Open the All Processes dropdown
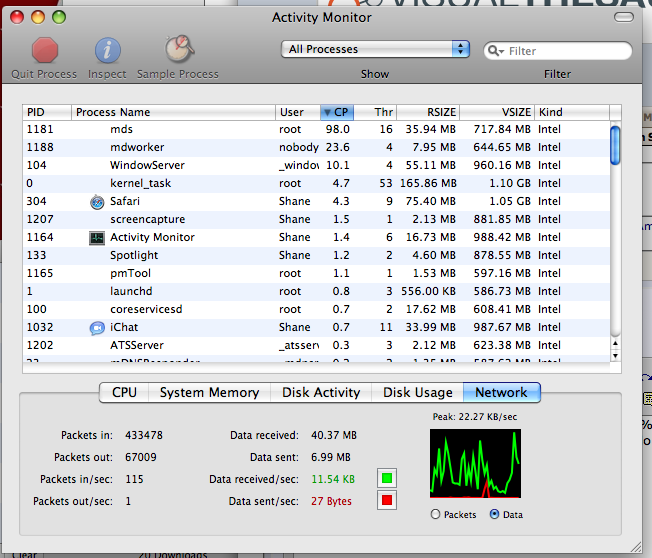652x558 pixels. click(x=375, y=49)
